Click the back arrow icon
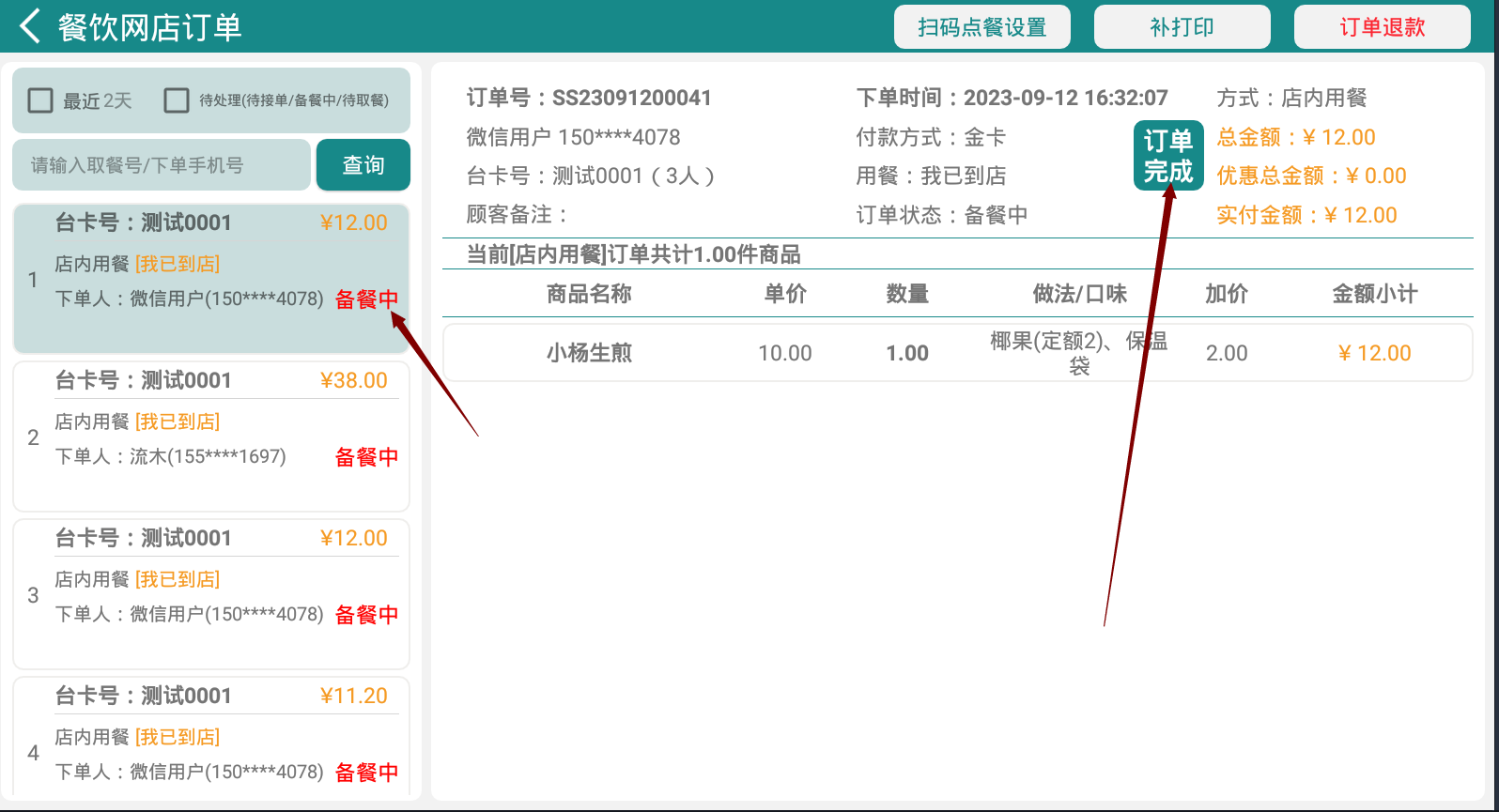 coord(30,26)
